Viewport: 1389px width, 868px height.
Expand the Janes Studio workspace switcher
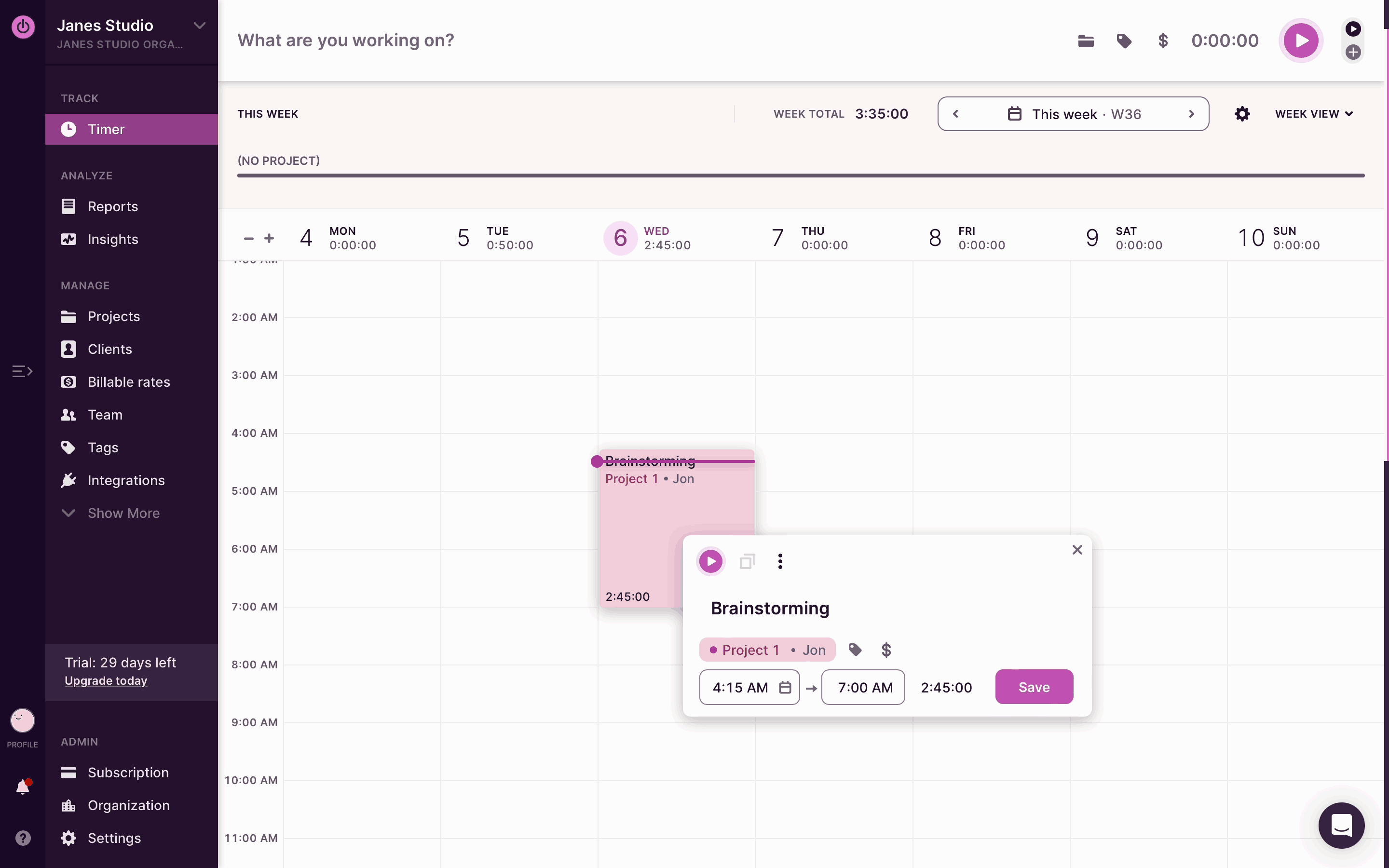[x=199, y=25]
